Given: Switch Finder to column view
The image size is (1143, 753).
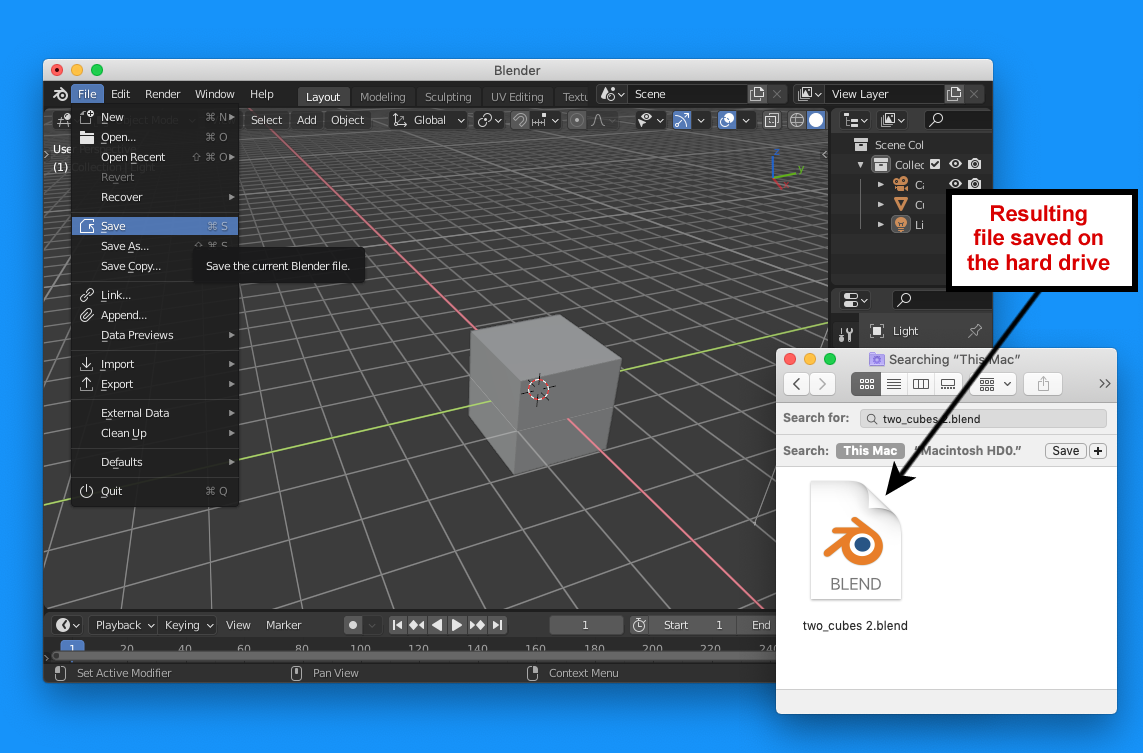Looking at the screenshot, I should 921,383.
